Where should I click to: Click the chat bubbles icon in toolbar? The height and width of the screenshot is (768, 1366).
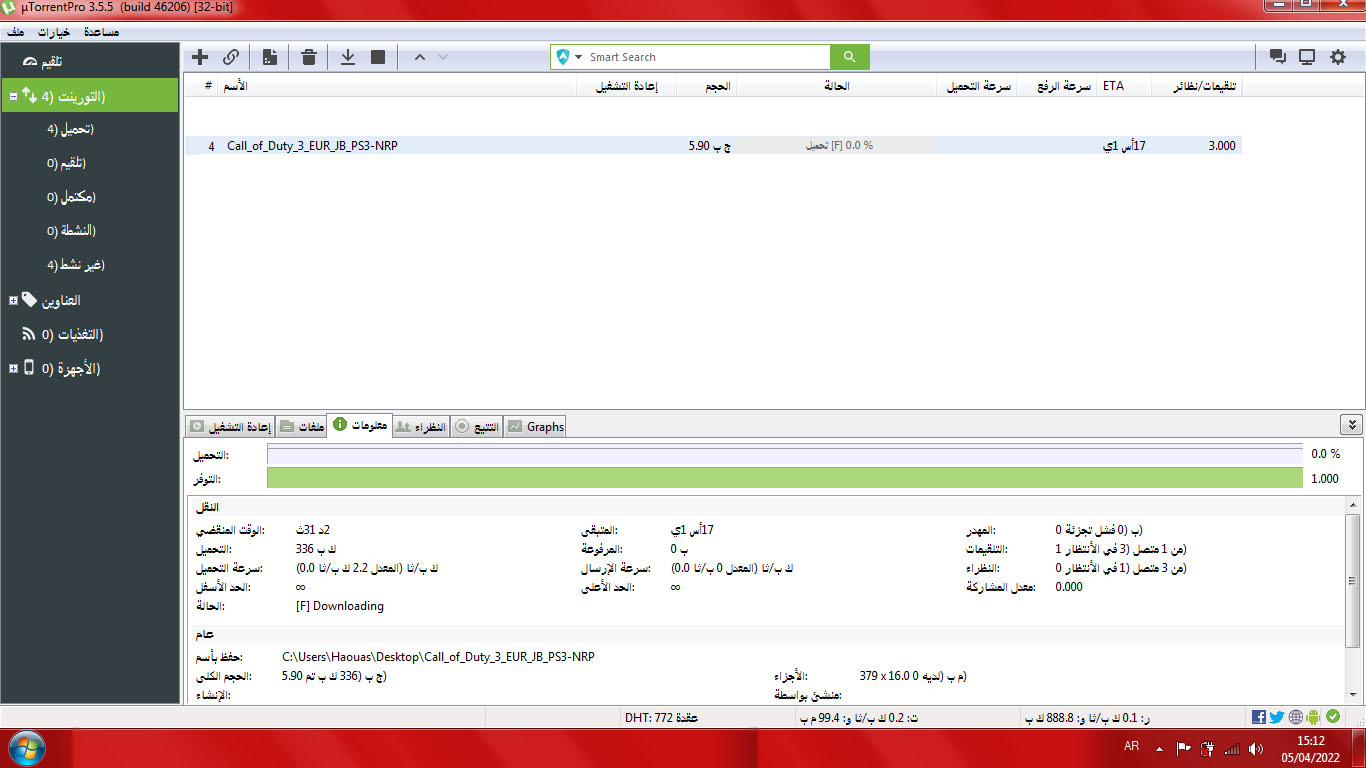1277,57
